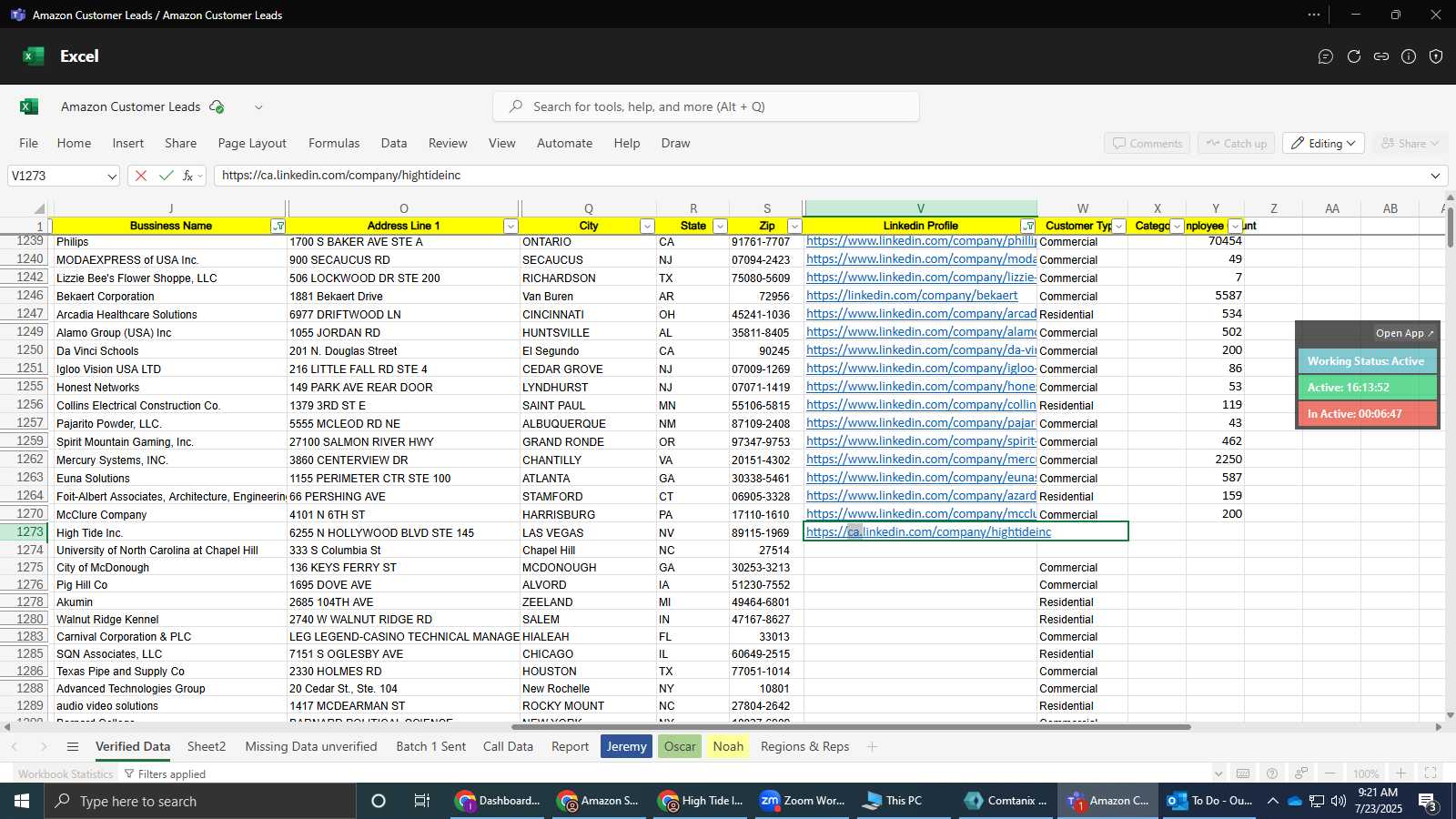1456x819 pixels.
Task: Open the all-sheets list hamburger icon
Action: click(x=73, y=747)
